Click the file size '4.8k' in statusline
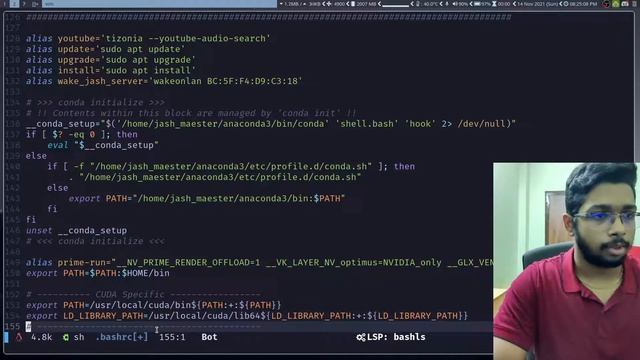 click(x=42, y=337)
